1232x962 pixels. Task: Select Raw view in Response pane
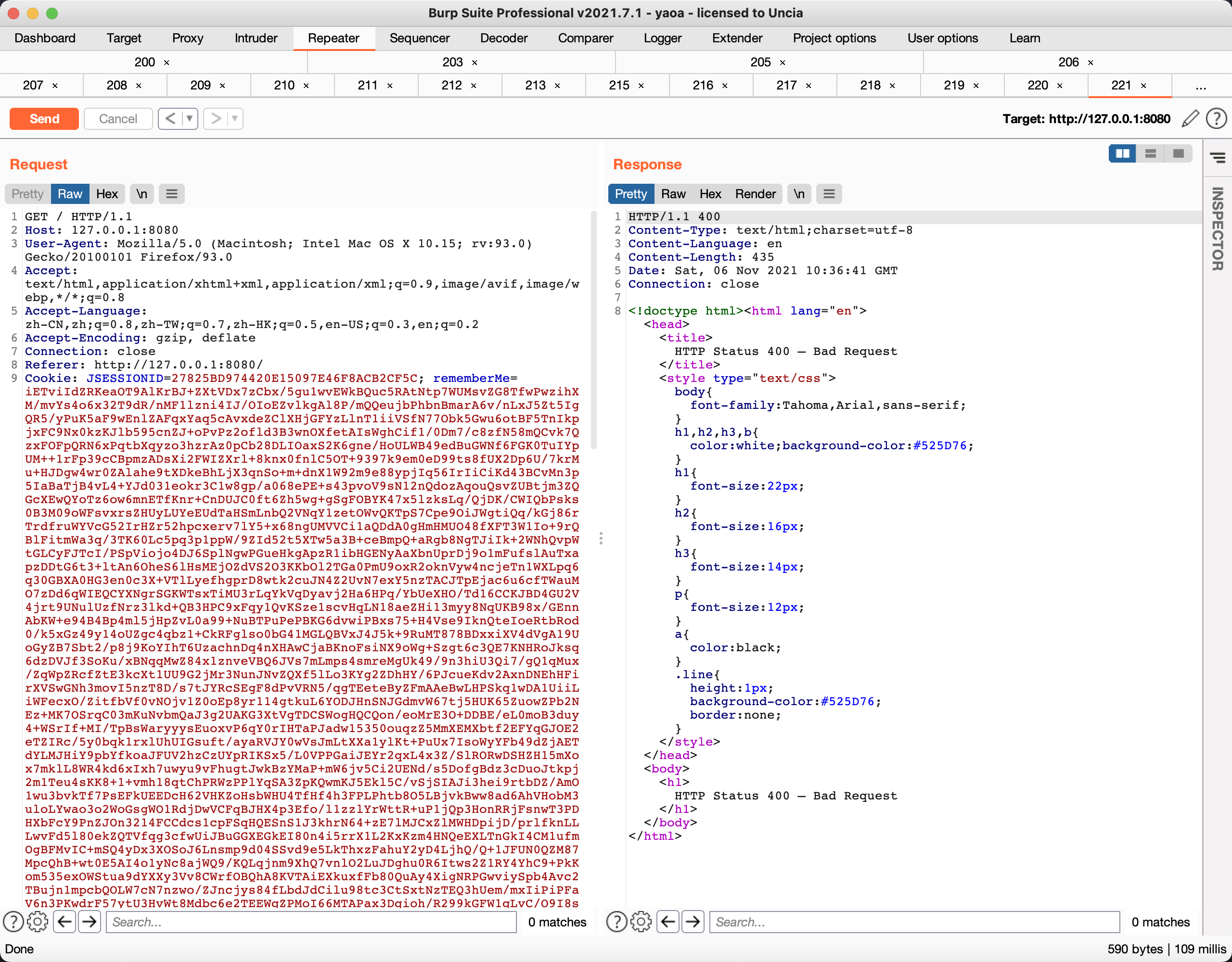[673, 194]
